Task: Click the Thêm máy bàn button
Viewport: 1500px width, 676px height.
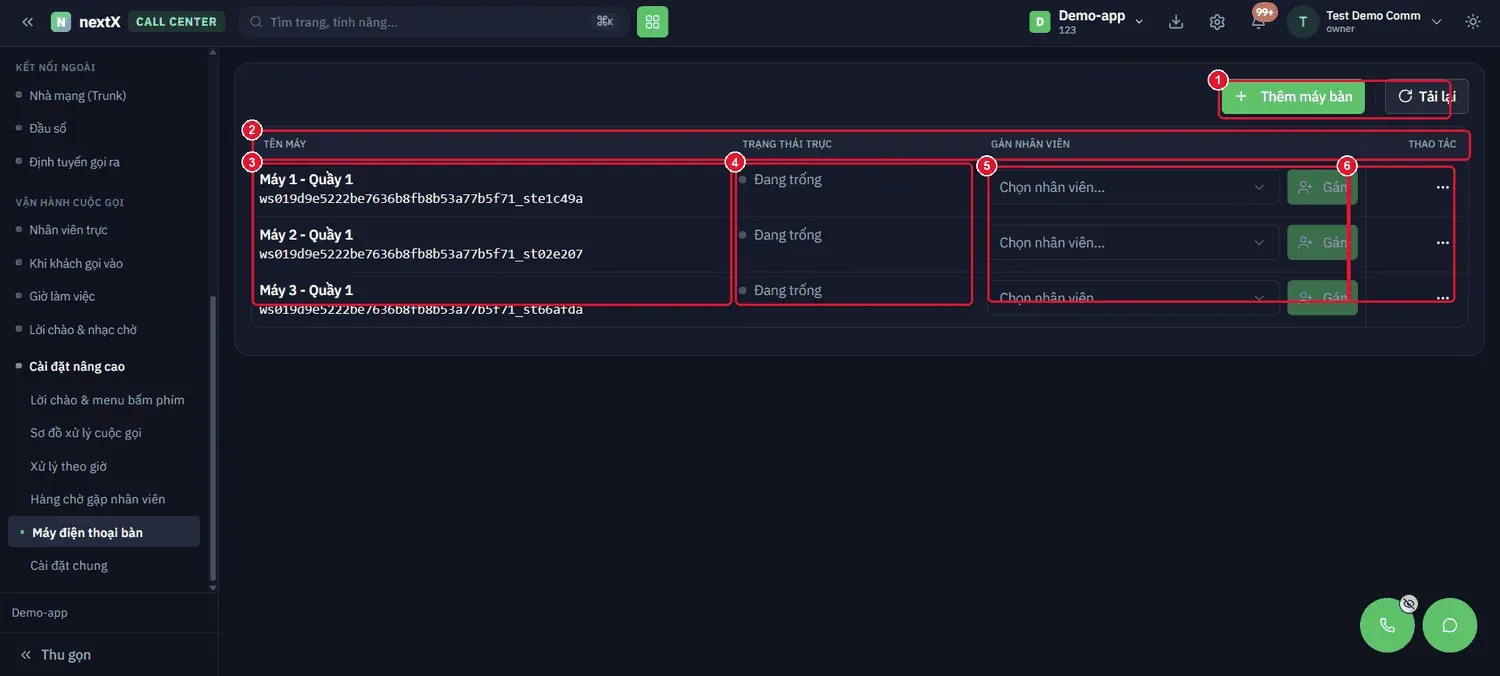Action: point(1293,97)
